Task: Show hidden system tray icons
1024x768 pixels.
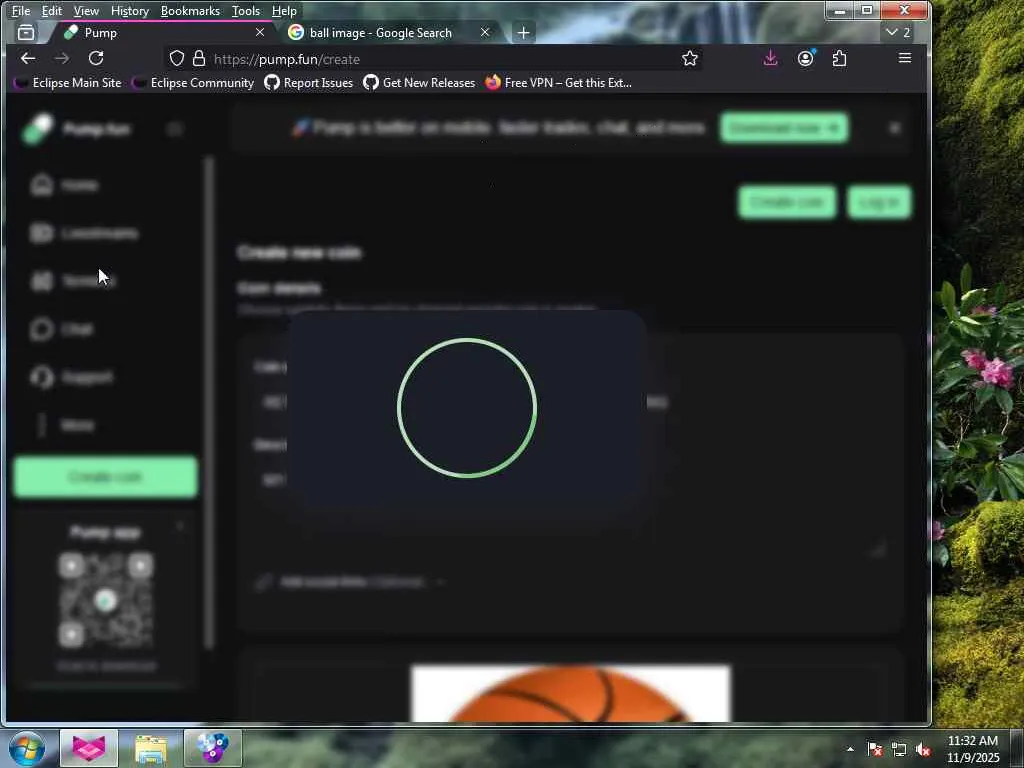Action: pos(850,749)
